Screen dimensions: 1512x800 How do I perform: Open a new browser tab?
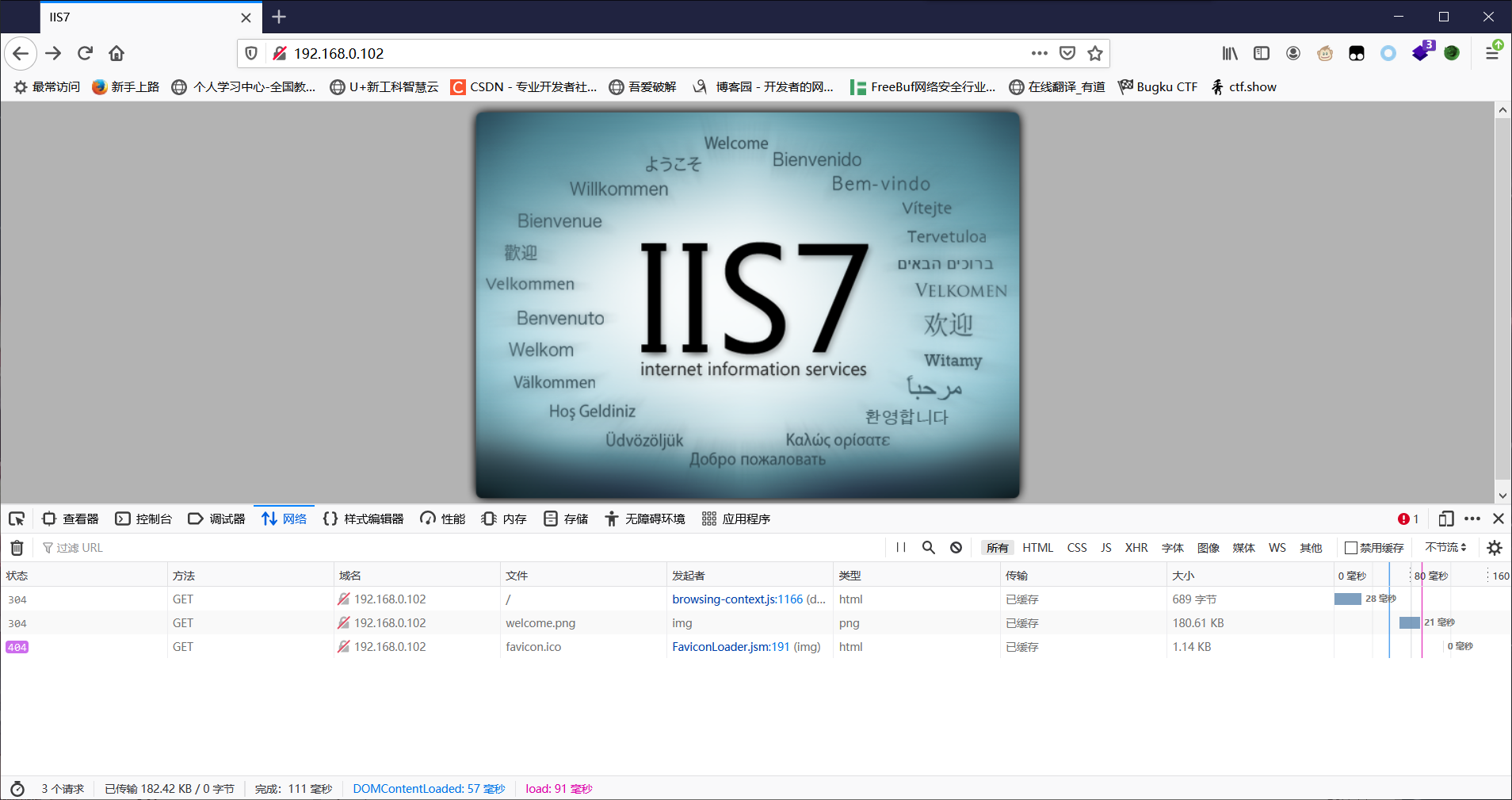279,17
